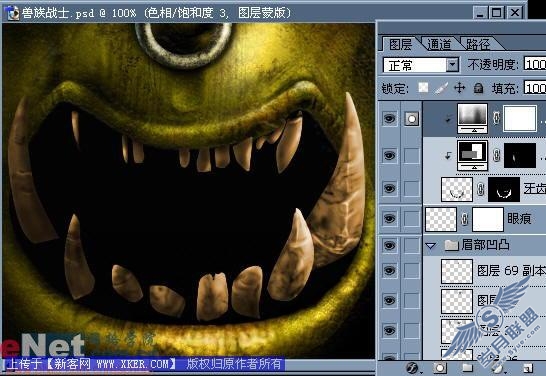546x376 pixels.
Task: Select the 图层 69 副本 layer name
Action: pyautogui.click(x=511, y=271)
